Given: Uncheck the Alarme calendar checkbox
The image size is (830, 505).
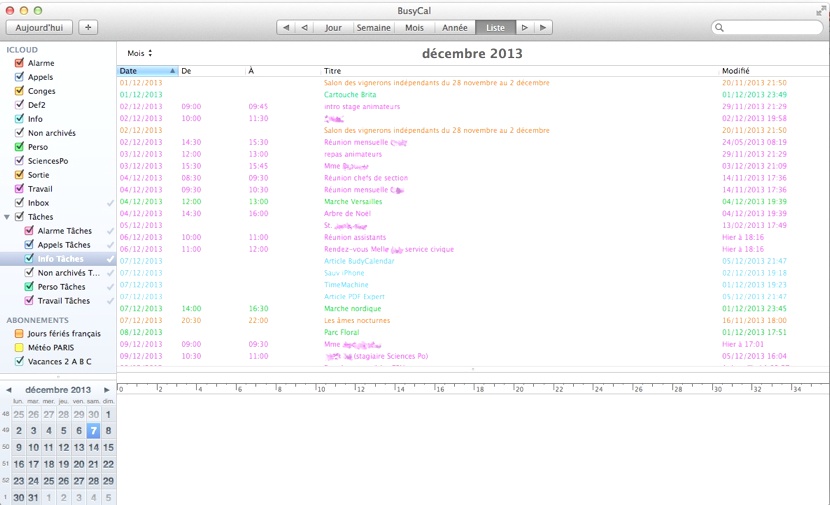Looking at the screenshot, I should [19, 63].
